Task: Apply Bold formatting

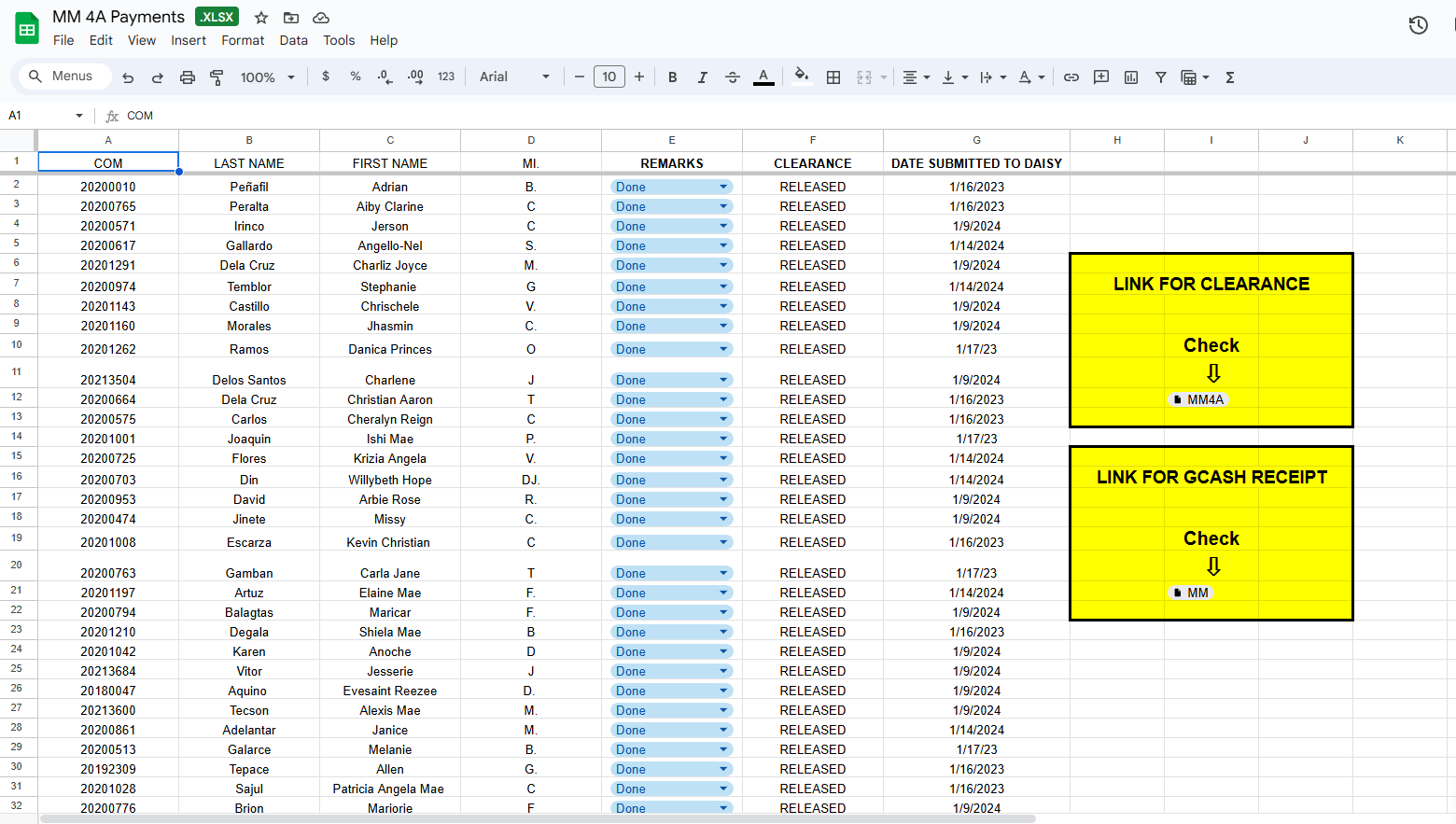Action: (x=673, y=77)
